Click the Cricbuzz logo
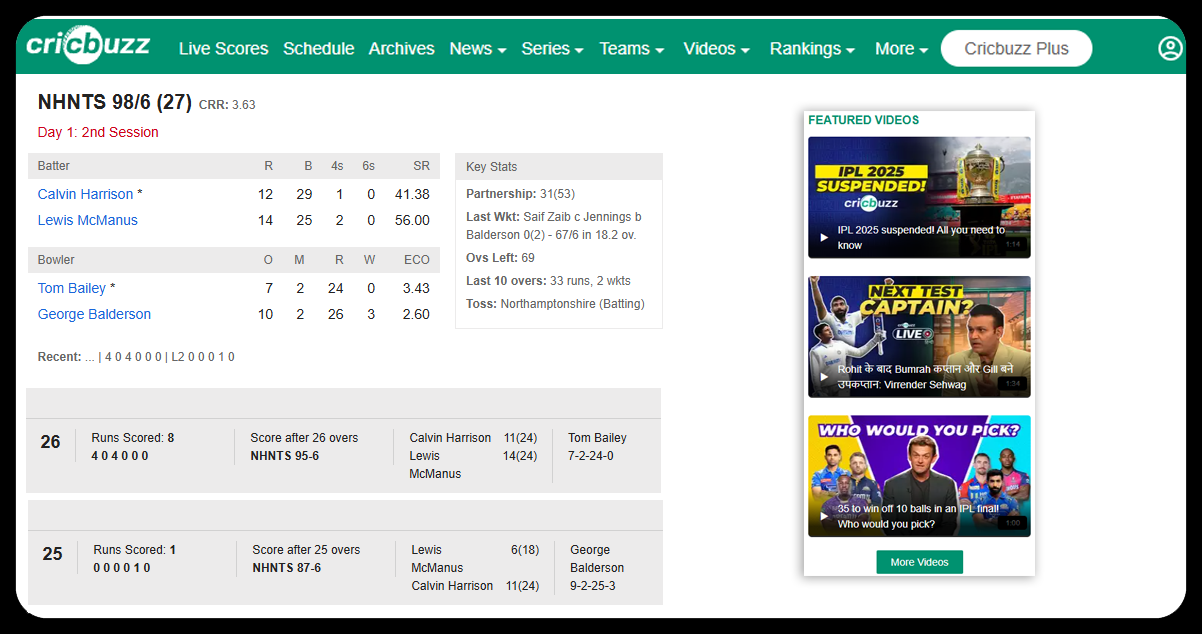1202x634 pixels. pos(88,46)
